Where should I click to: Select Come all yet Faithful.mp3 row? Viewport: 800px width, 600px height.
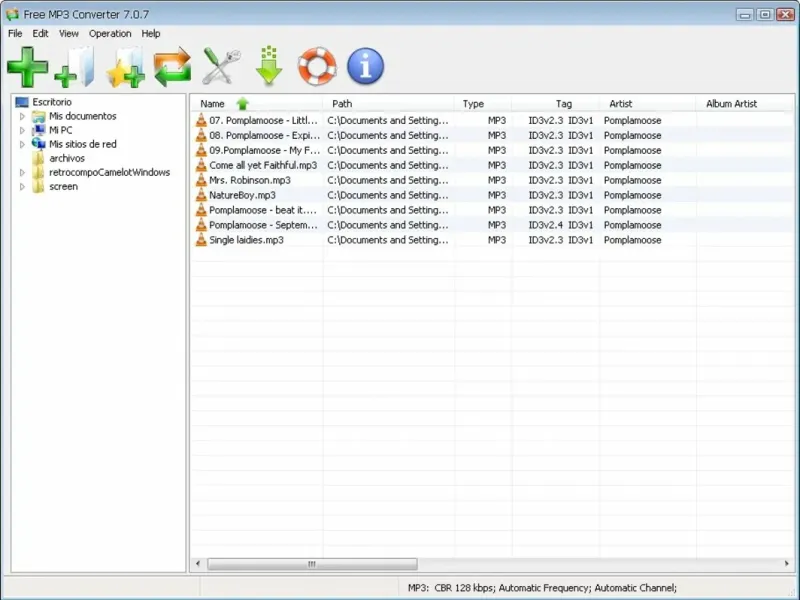pos(493,165)
